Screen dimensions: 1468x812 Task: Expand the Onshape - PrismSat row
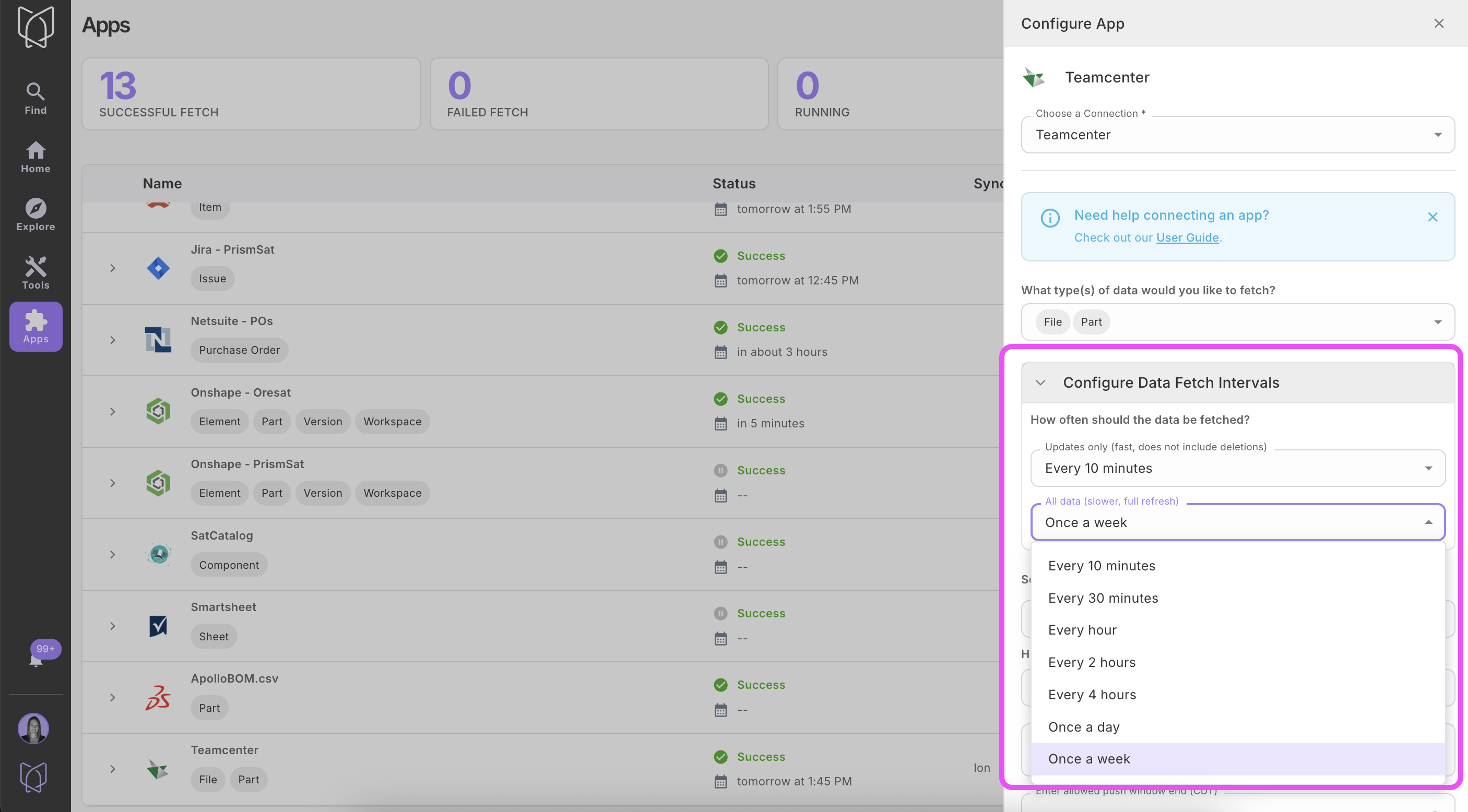[x=113, y=483]
